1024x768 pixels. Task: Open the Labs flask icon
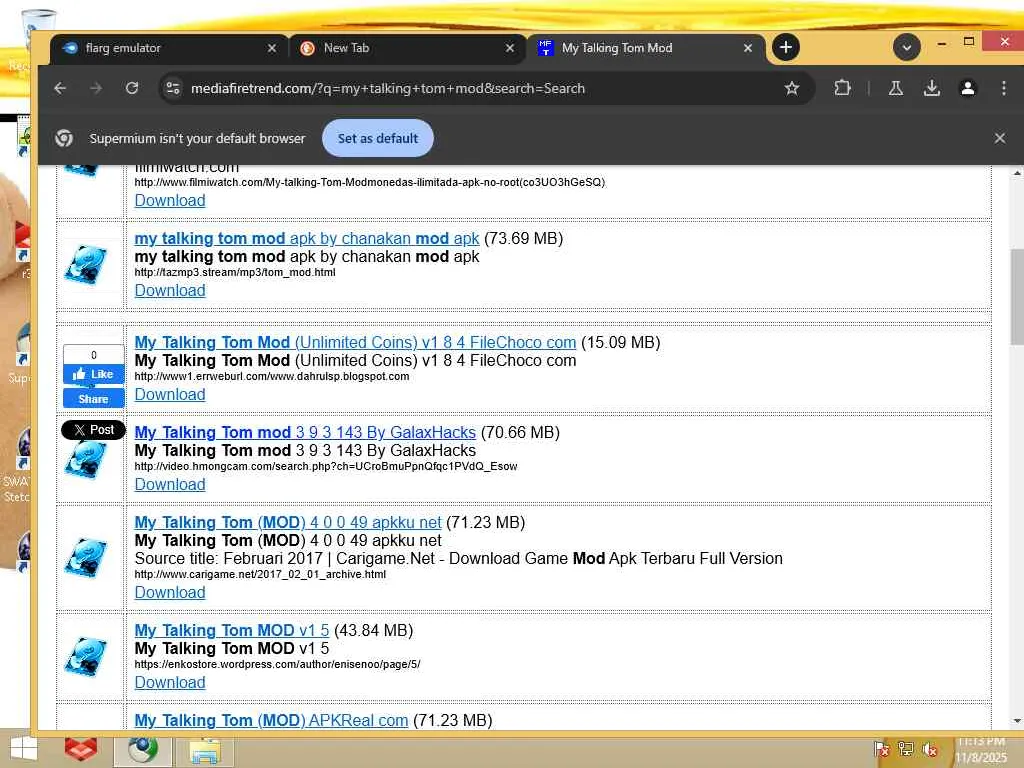click(895, 88)
